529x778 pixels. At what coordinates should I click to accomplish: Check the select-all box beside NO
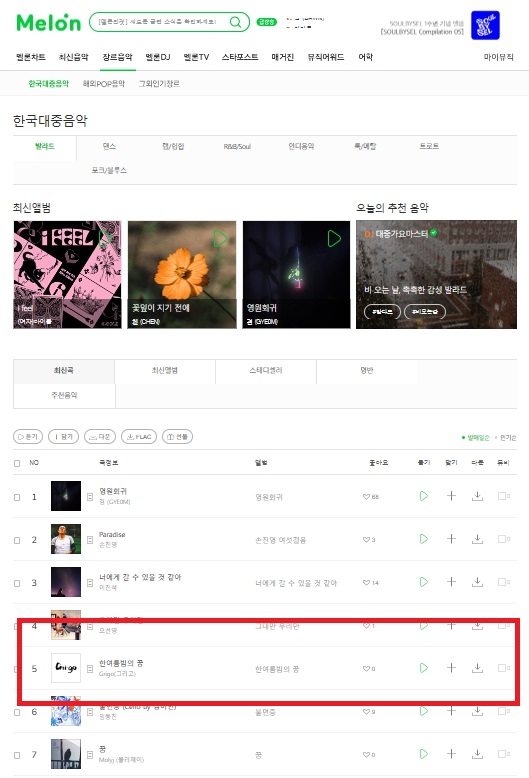point(17,463)
